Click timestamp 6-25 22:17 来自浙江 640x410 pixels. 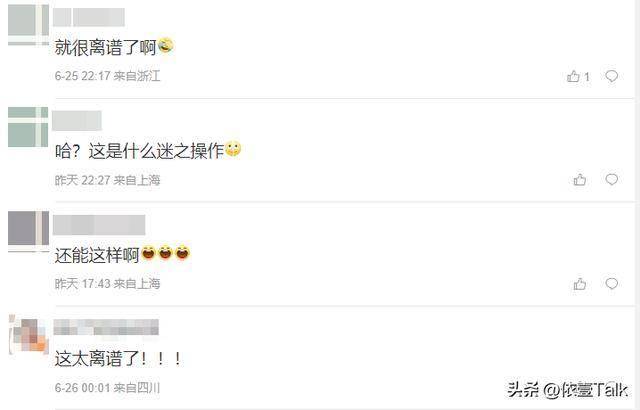tap(107, 76)
